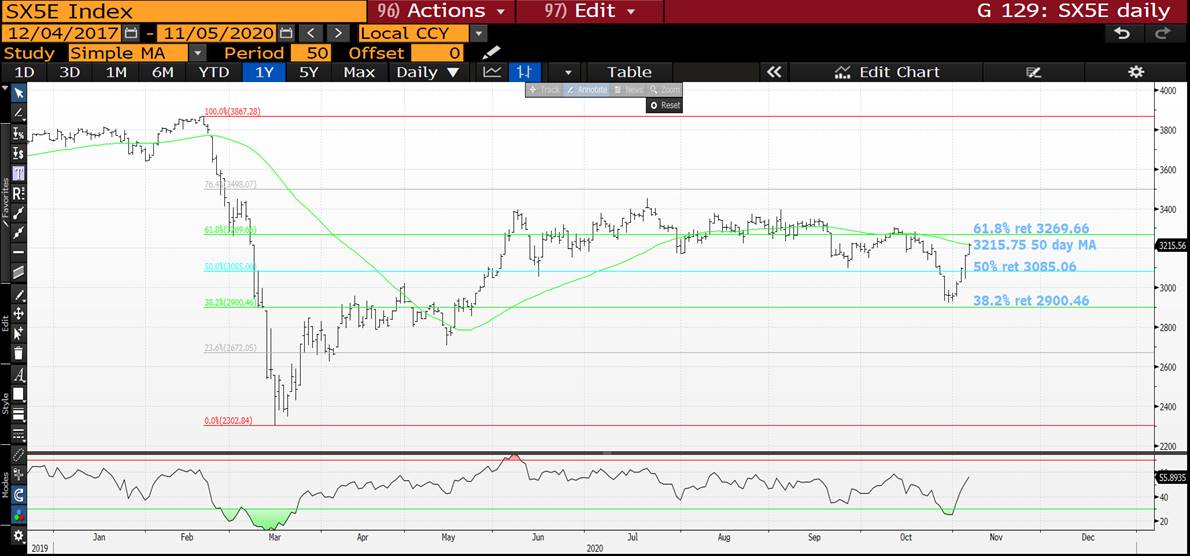The height and width of the screenshot is (556, 1190).
Task: Select the 5Y time range tab
Action: (309, 72)
